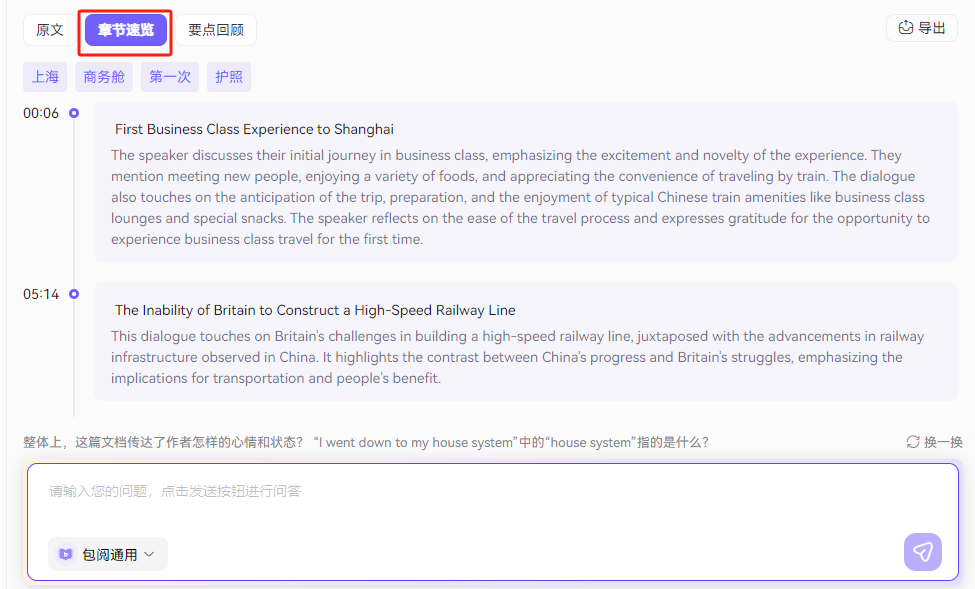Jump to timestamp 05:14

pos(41,294)
